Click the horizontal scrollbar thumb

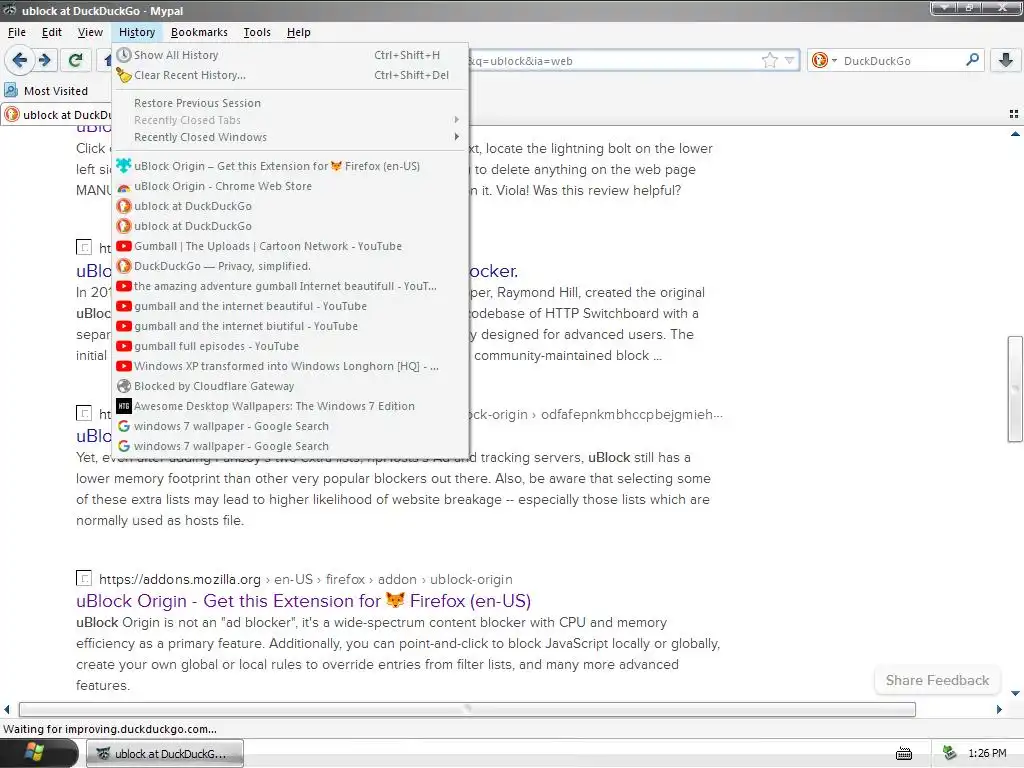(467, 709)
